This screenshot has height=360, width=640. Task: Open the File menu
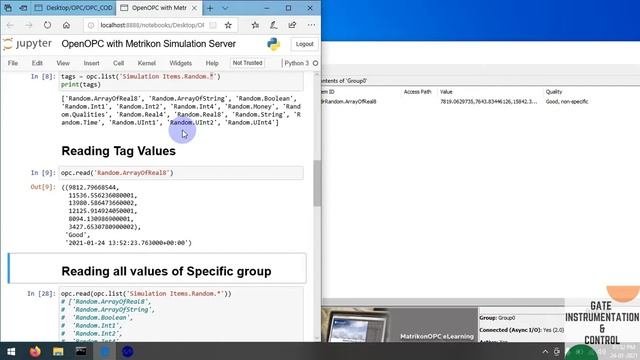tap(13, 63)
